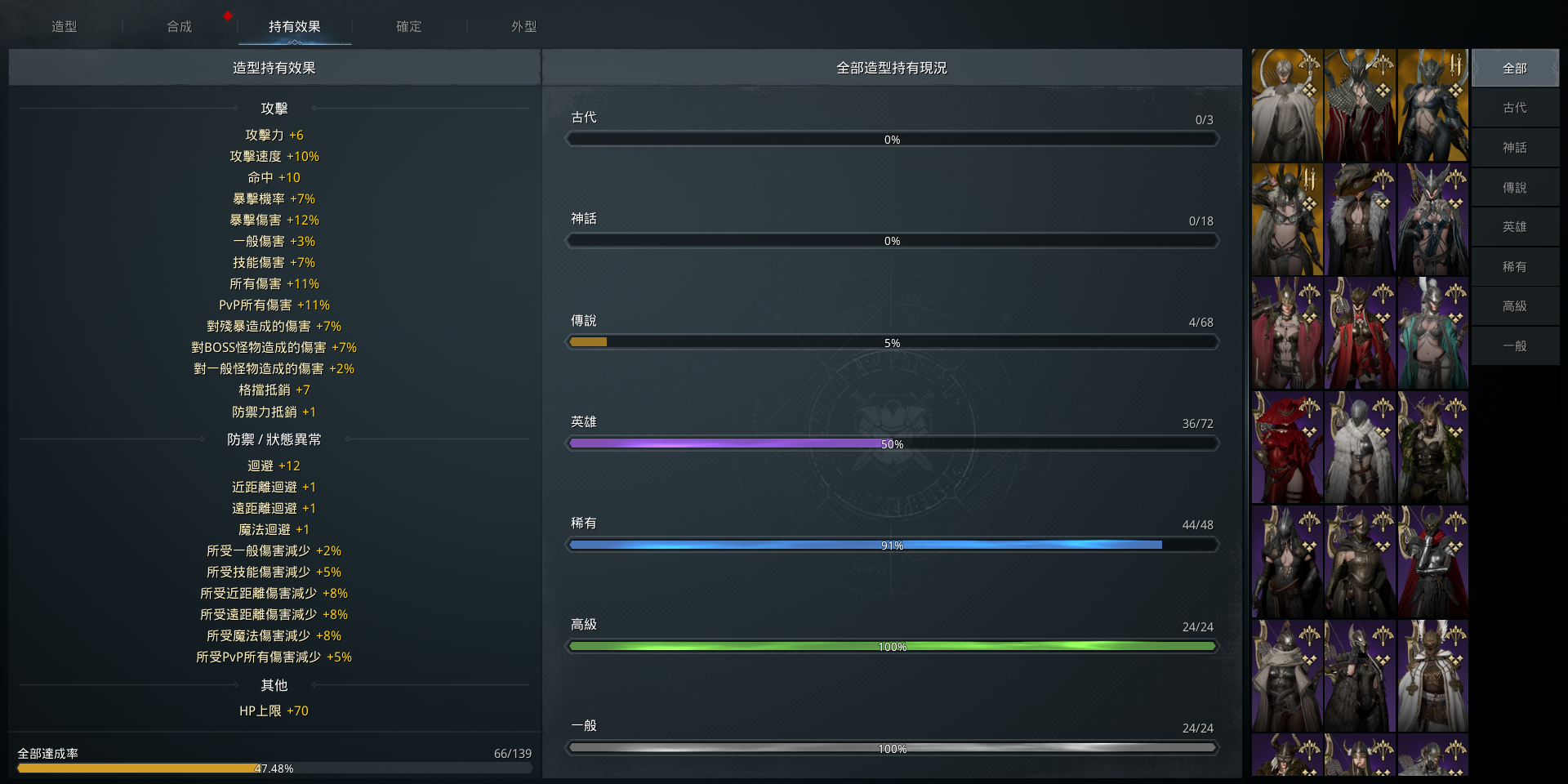Click the green 高級 progress bar
Viewport: 1568px width, 784px height.
(x=892, y=647)
